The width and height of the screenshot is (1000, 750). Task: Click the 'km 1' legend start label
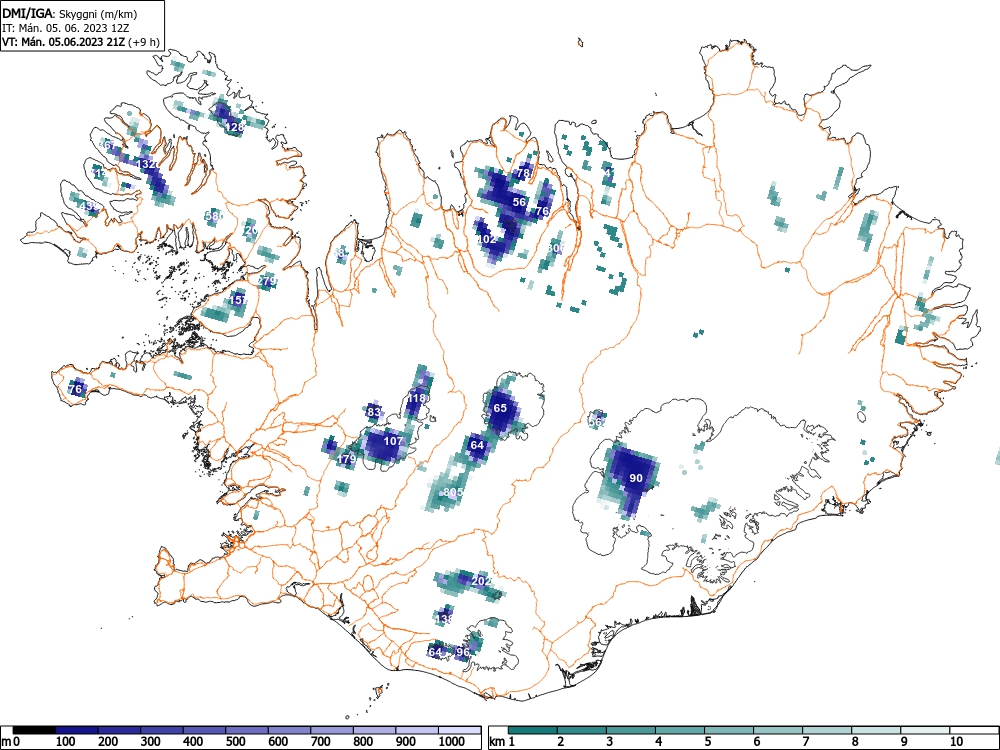[x=503, y=742]
